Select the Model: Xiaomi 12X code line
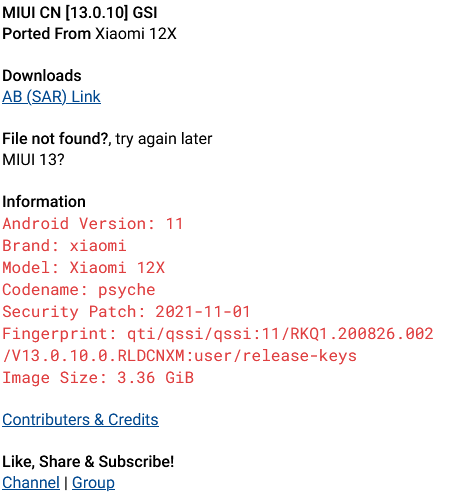The height and width of the screenshot is (497, 454). pyautogui.click(x=84, y=268)
